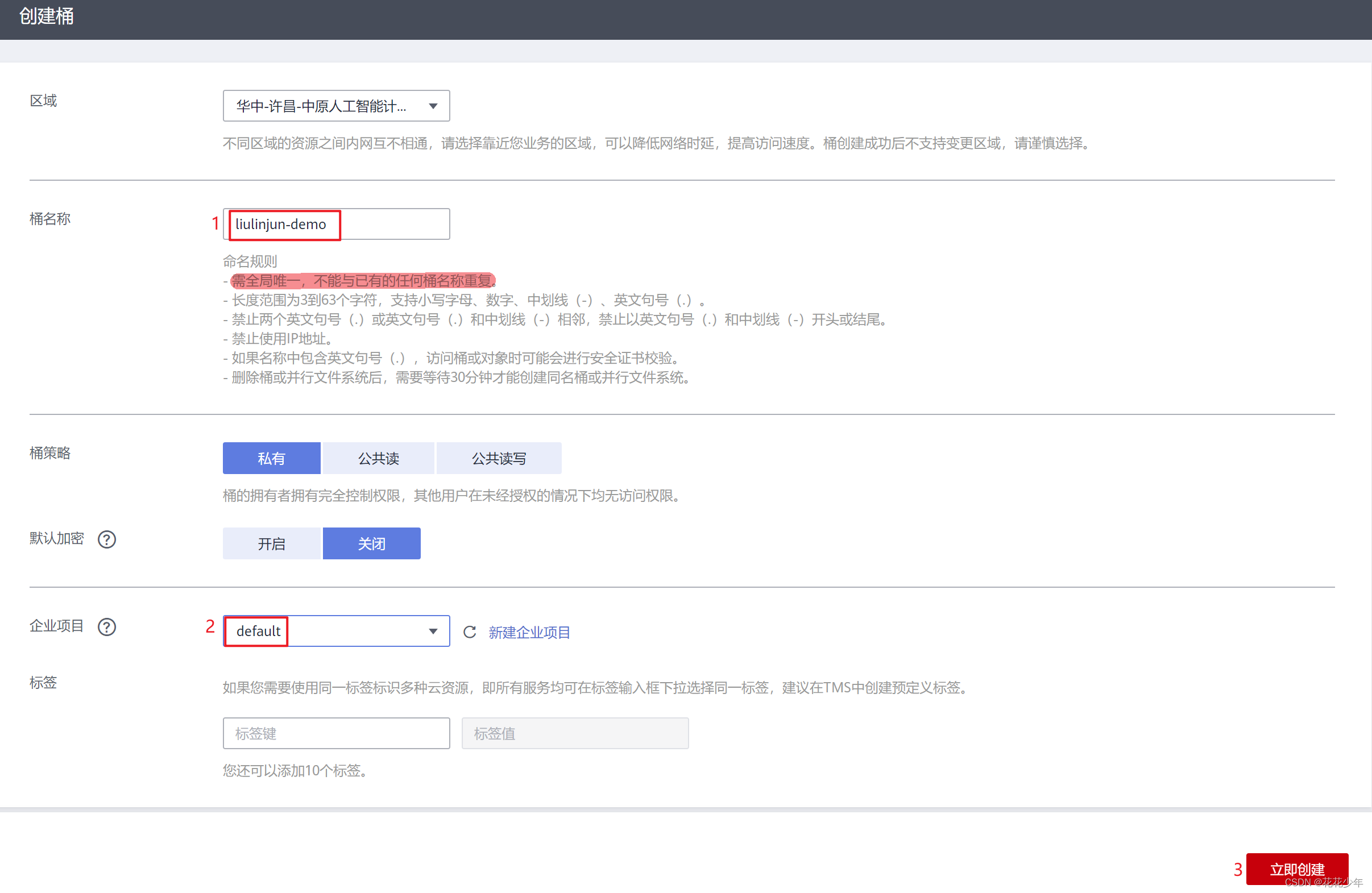Select 公共读写 bucket policy

499,459
